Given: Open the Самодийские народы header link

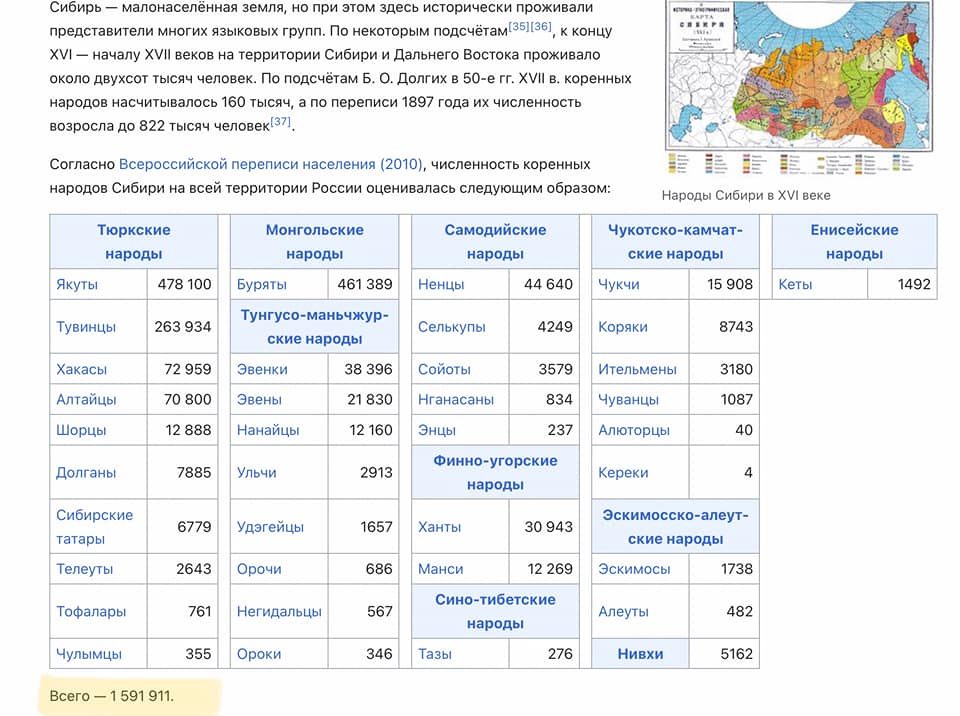Looking at the screenshot, I should (495, 242).
